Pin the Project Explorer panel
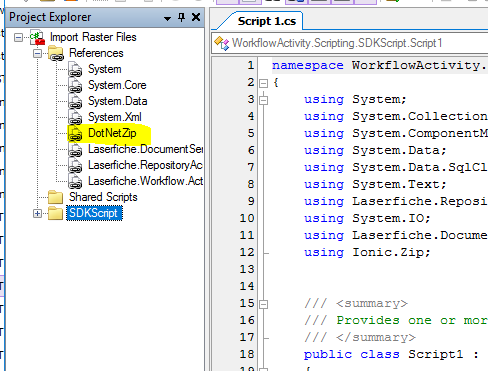 (x=181, y=17)
